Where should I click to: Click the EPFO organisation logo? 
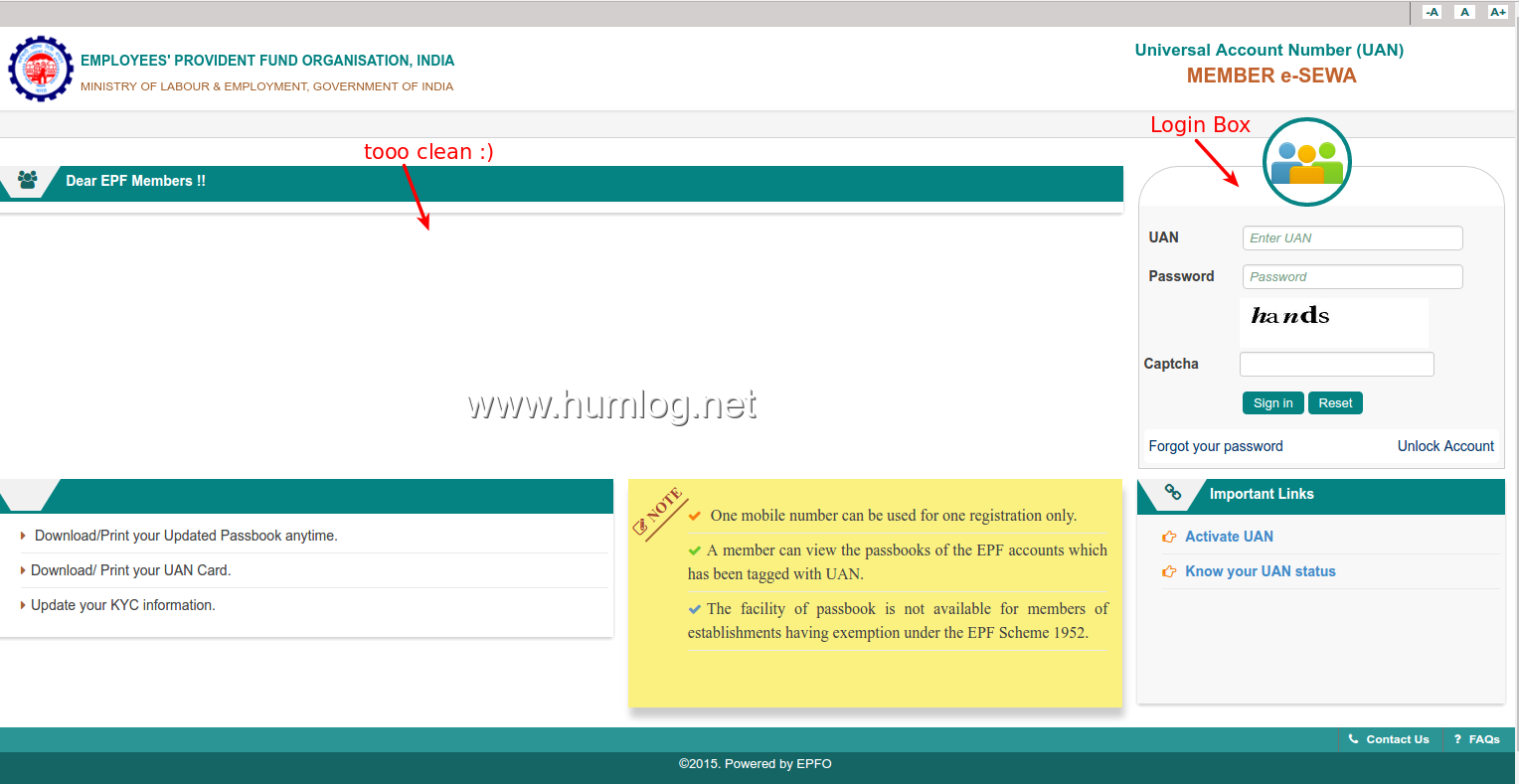point(41,70)
